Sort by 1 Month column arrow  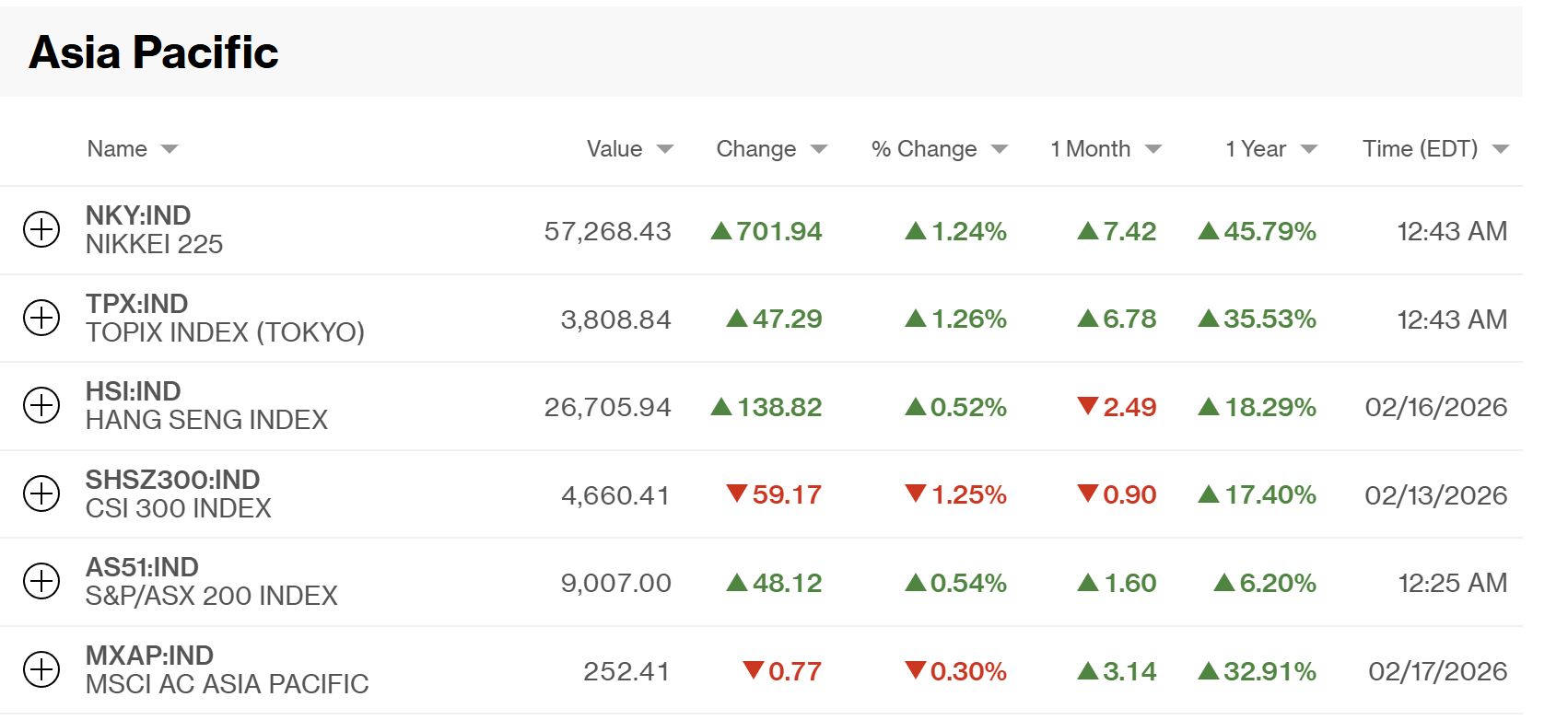(1153, 149)
